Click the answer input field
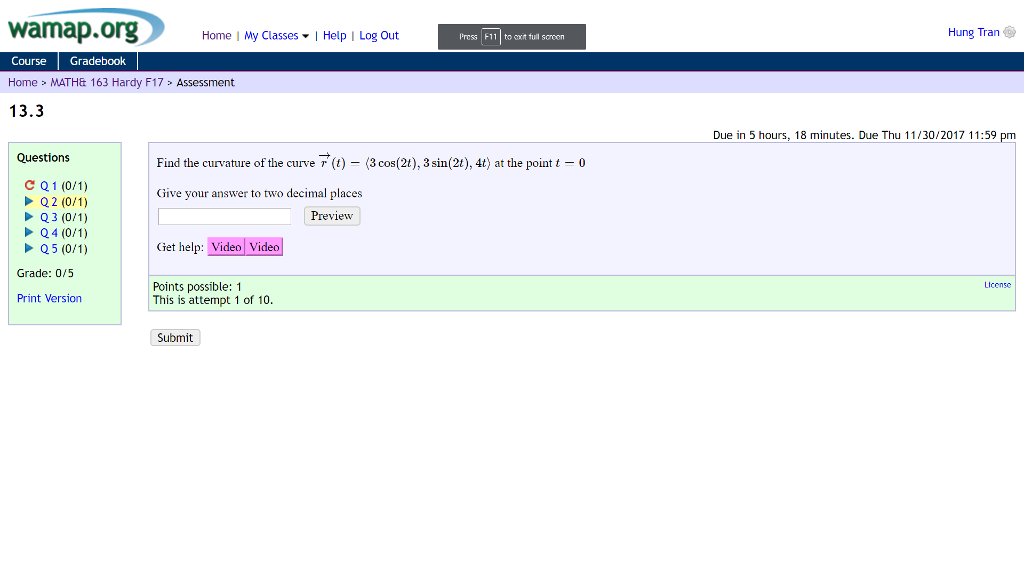Screen dimensions: 1024x576 coord(224,216)
